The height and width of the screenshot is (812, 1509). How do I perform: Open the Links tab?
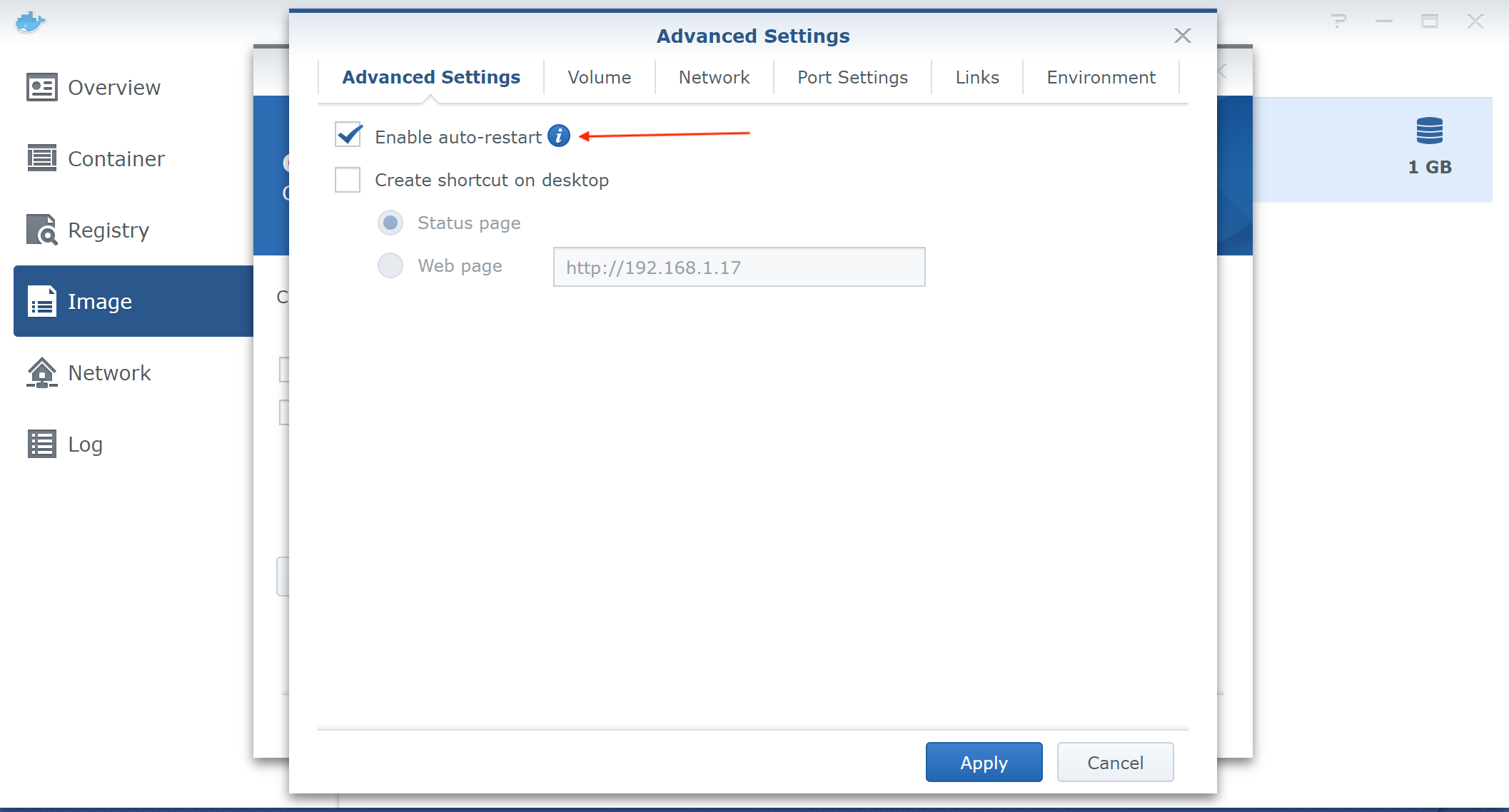pos(977,77)
